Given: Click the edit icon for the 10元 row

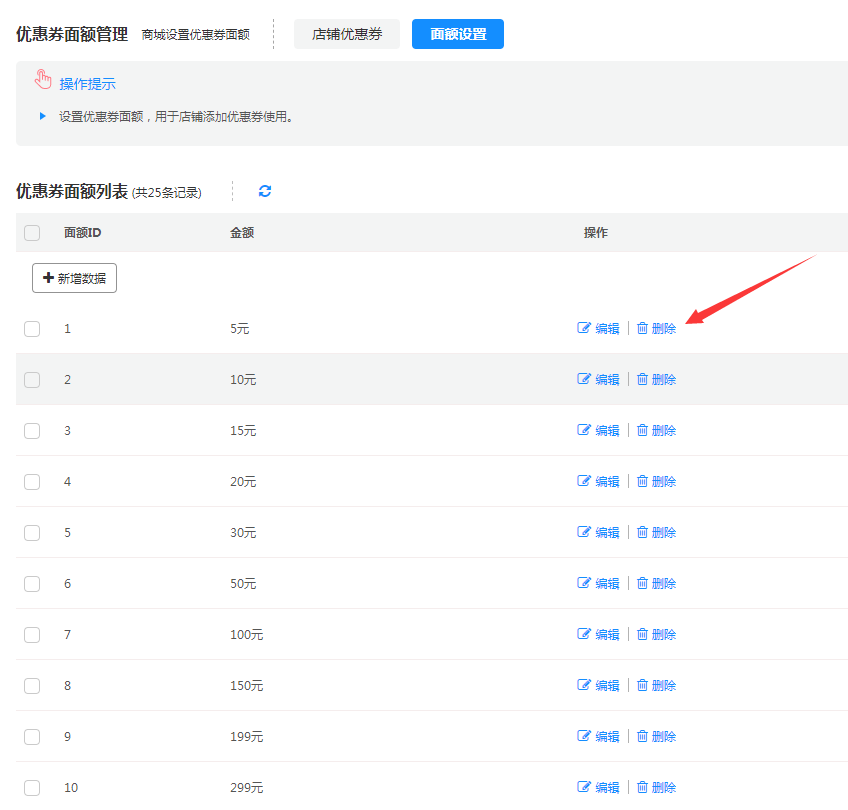Looking at the screenshot, I should click(584, 379).
